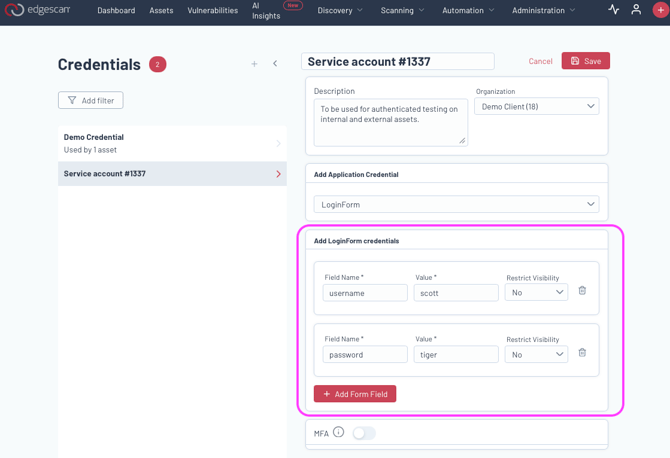Open the activity pulse icon in header
The width and height of the screenshot is (670, 458).
614,10
